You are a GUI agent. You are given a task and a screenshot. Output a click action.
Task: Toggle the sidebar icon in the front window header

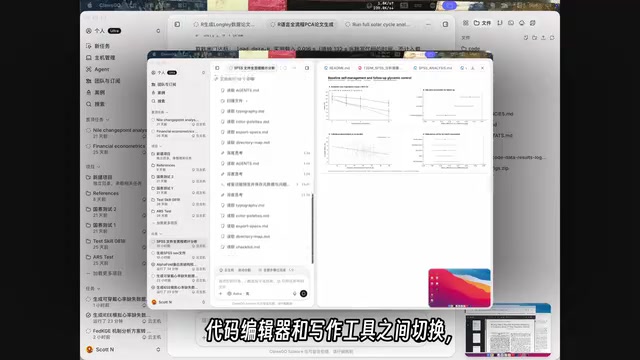click(x=217, y=68)
